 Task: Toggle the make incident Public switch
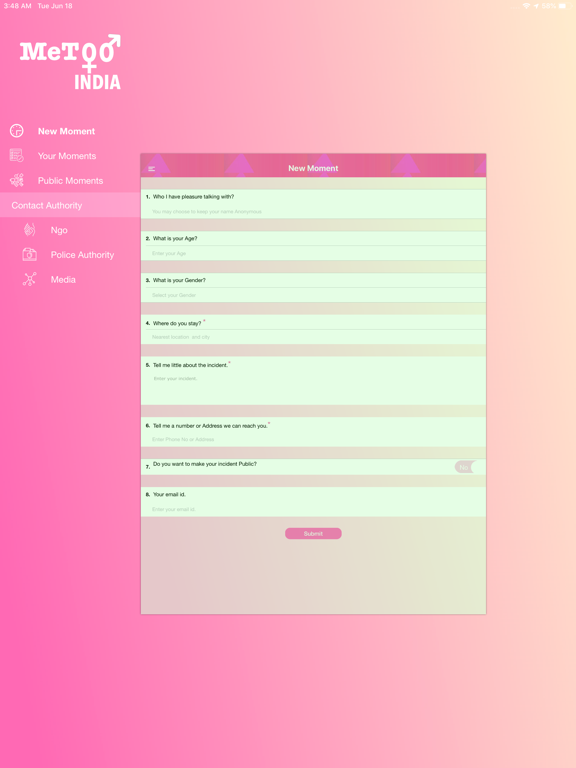click(464, 467)
